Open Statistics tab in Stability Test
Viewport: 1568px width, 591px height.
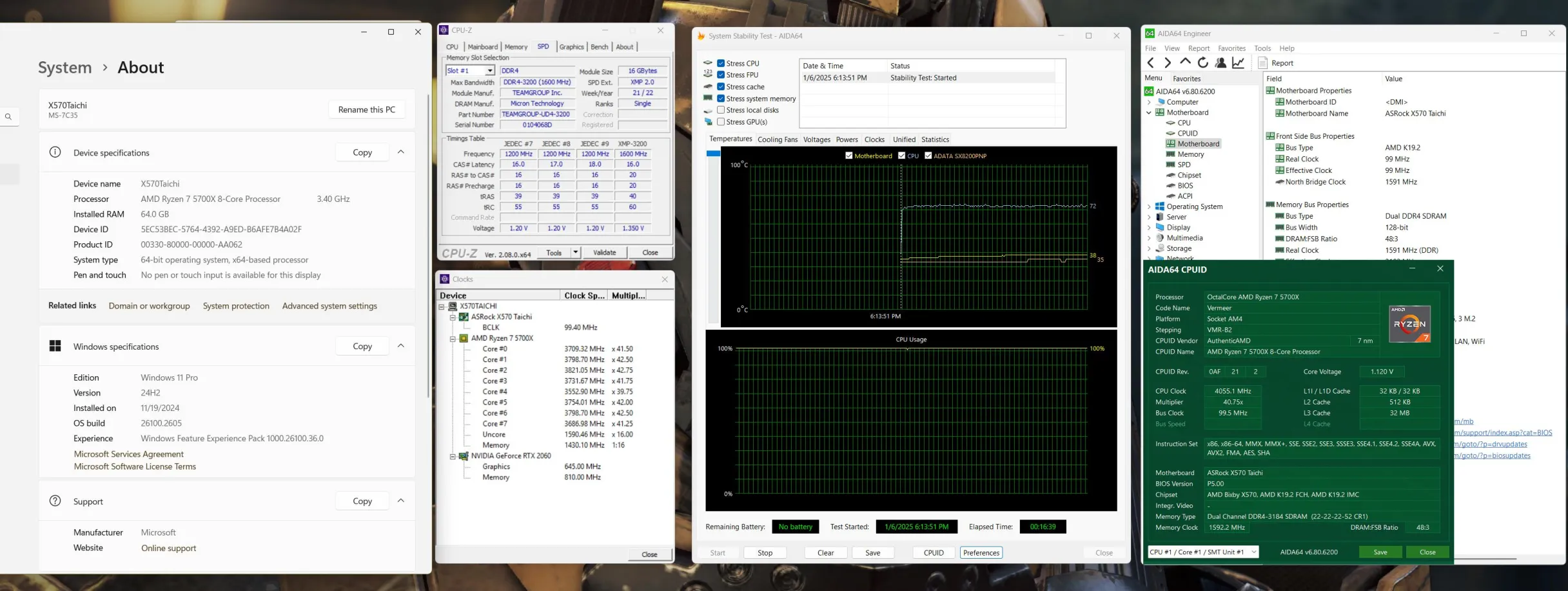(x=935, y=139)
